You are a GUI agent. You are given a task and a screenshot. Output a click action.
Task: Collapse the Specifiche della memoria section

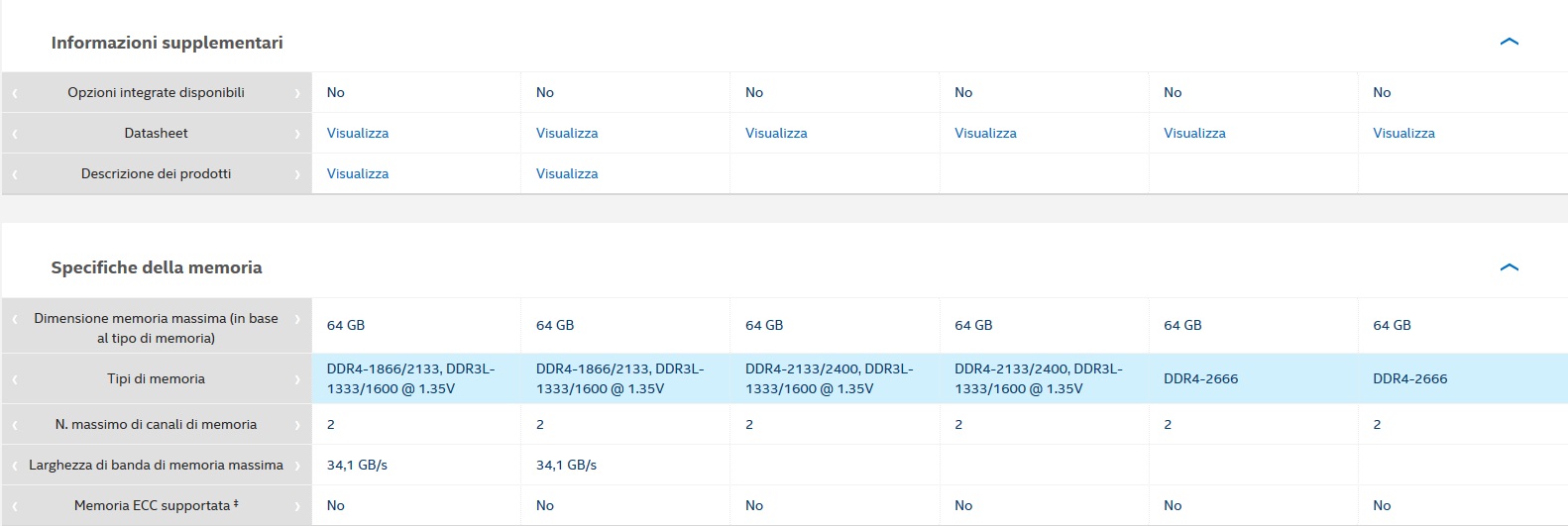click(x=1509, y=267)
